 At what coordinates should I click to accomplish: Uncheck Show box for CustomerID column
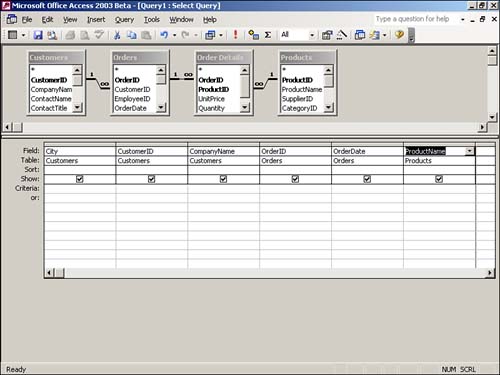coord(151,179)
